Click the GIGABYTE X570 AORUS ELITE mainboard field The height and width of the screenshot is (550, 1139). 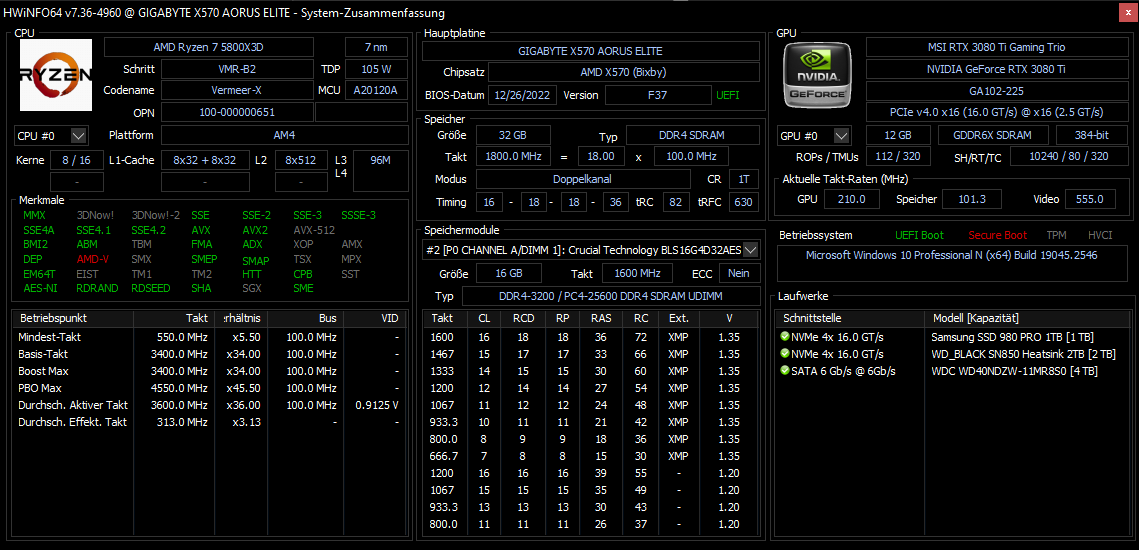coord(591,51)
